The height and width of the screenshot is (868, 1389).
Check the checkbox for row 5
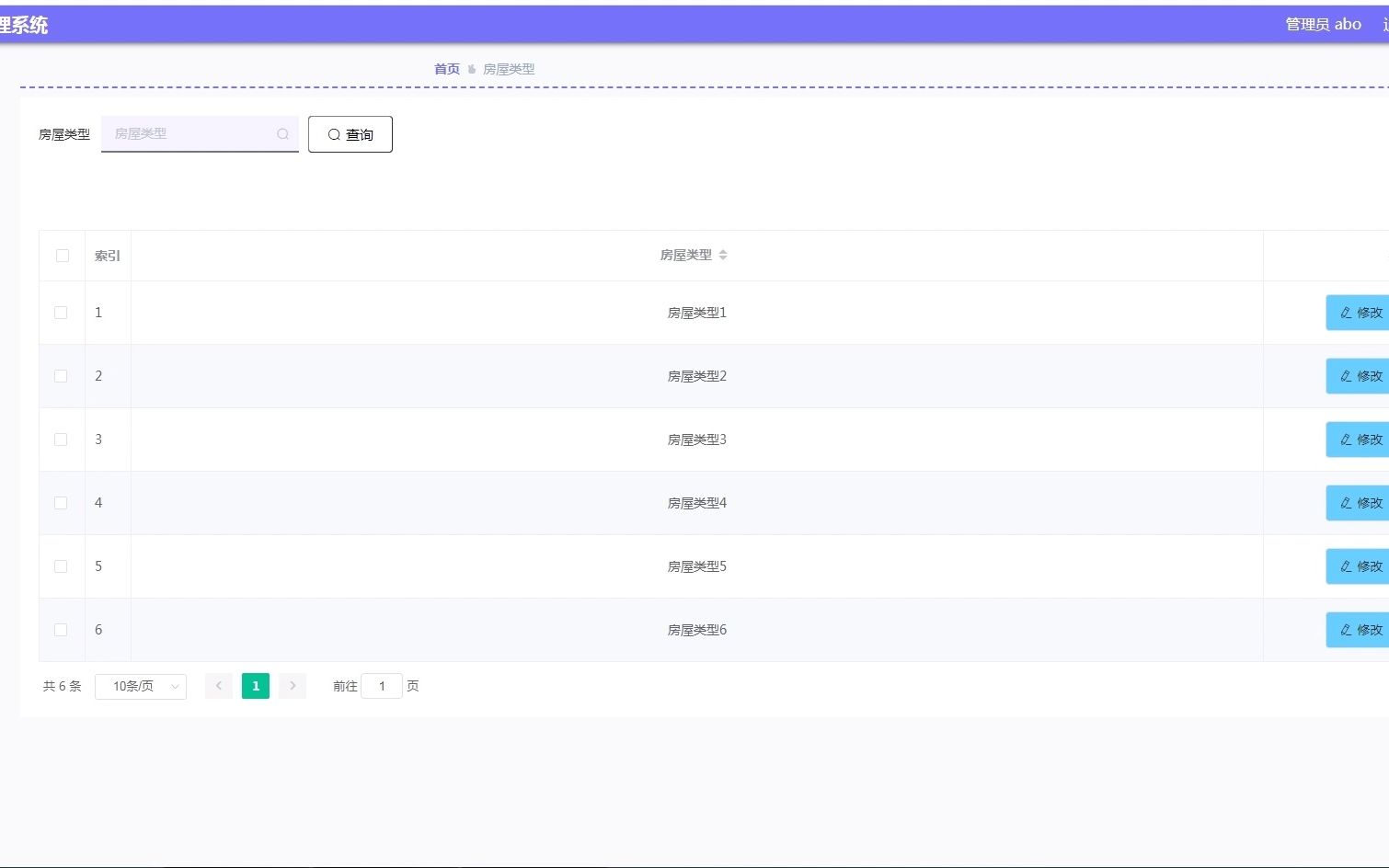coord(61,566)
